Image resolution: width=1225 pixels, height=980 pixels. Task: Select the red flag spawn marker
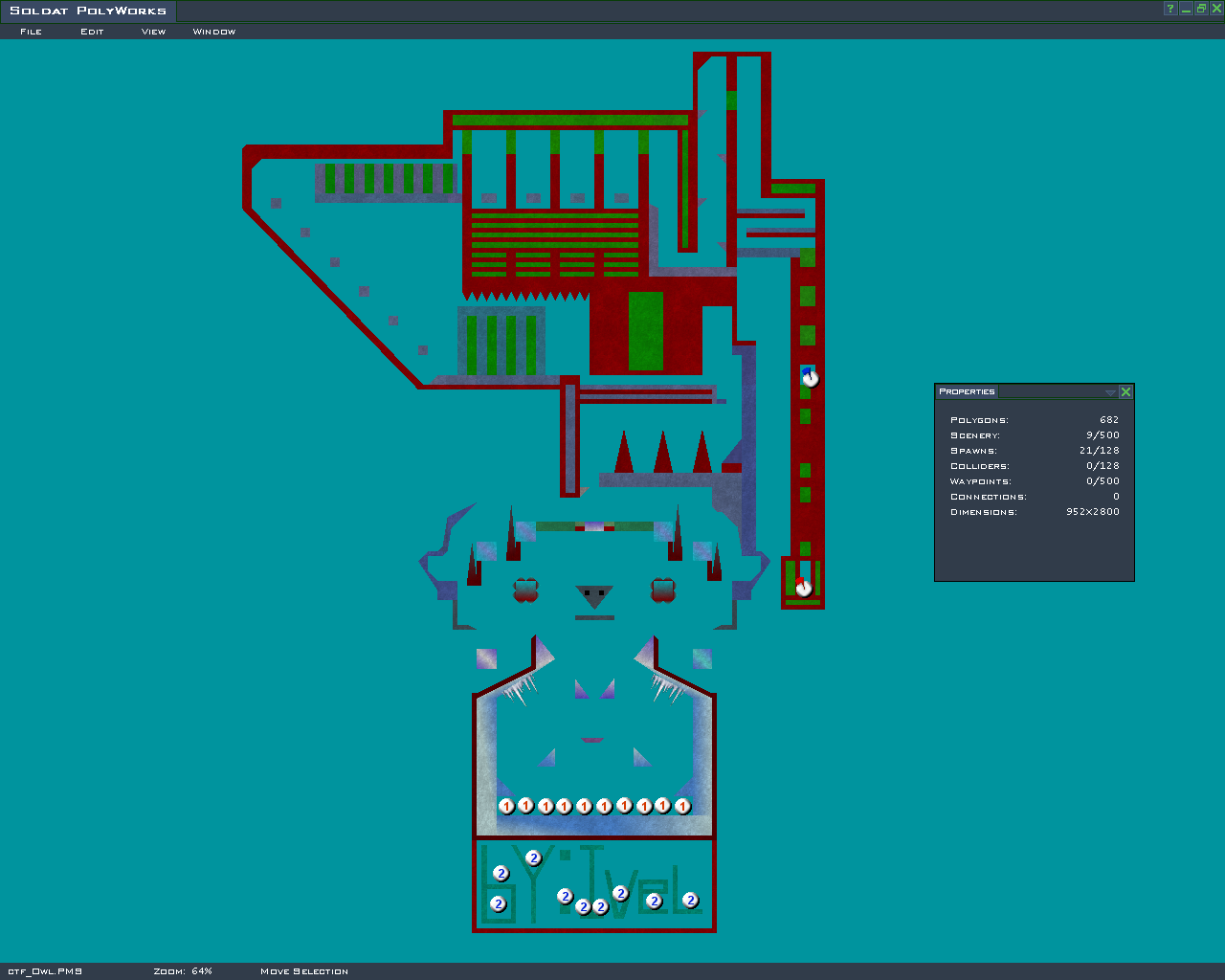pyautogui.click(x=803, y=587)
